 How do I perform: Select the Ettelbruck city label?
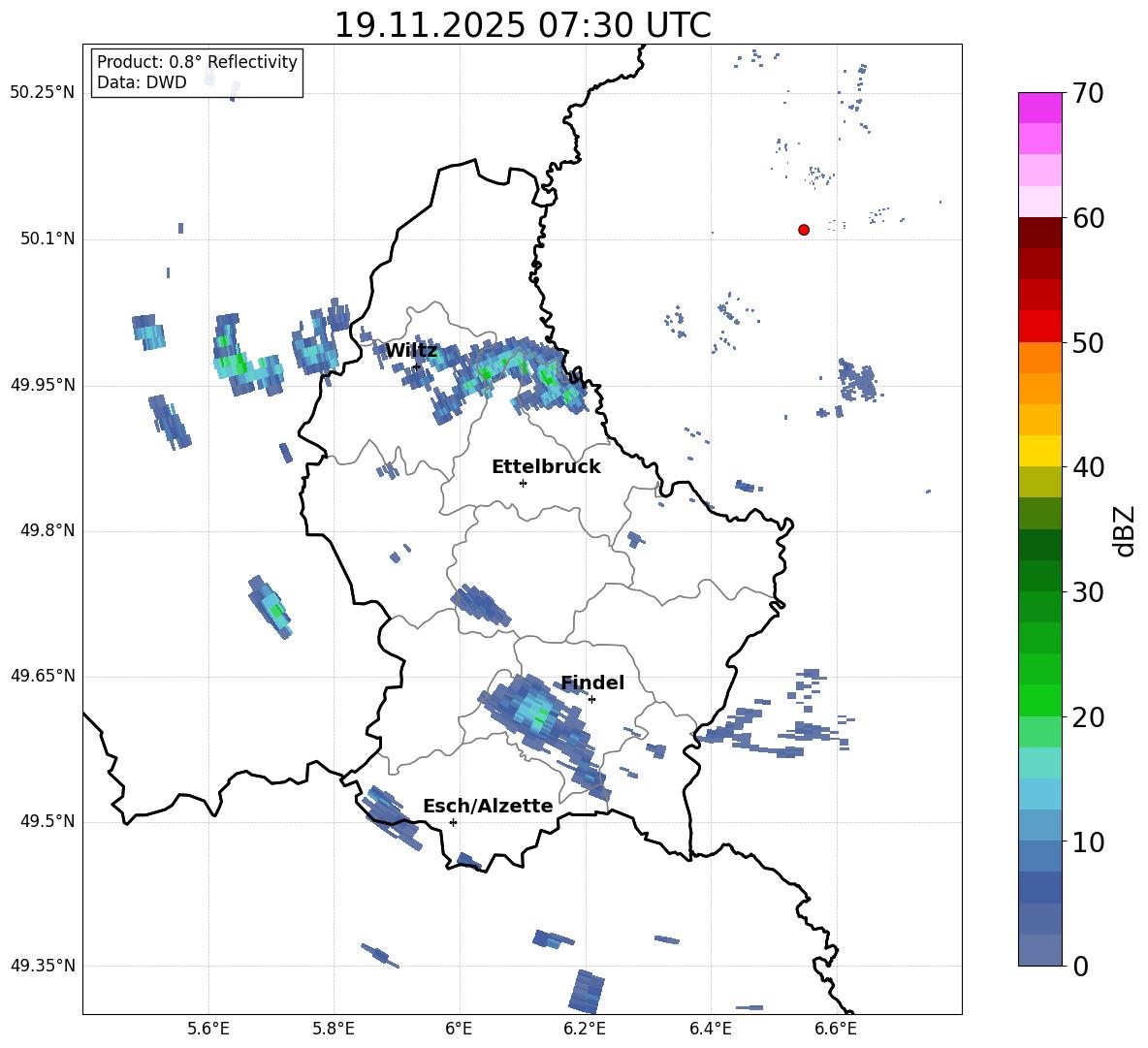point(546,467)
